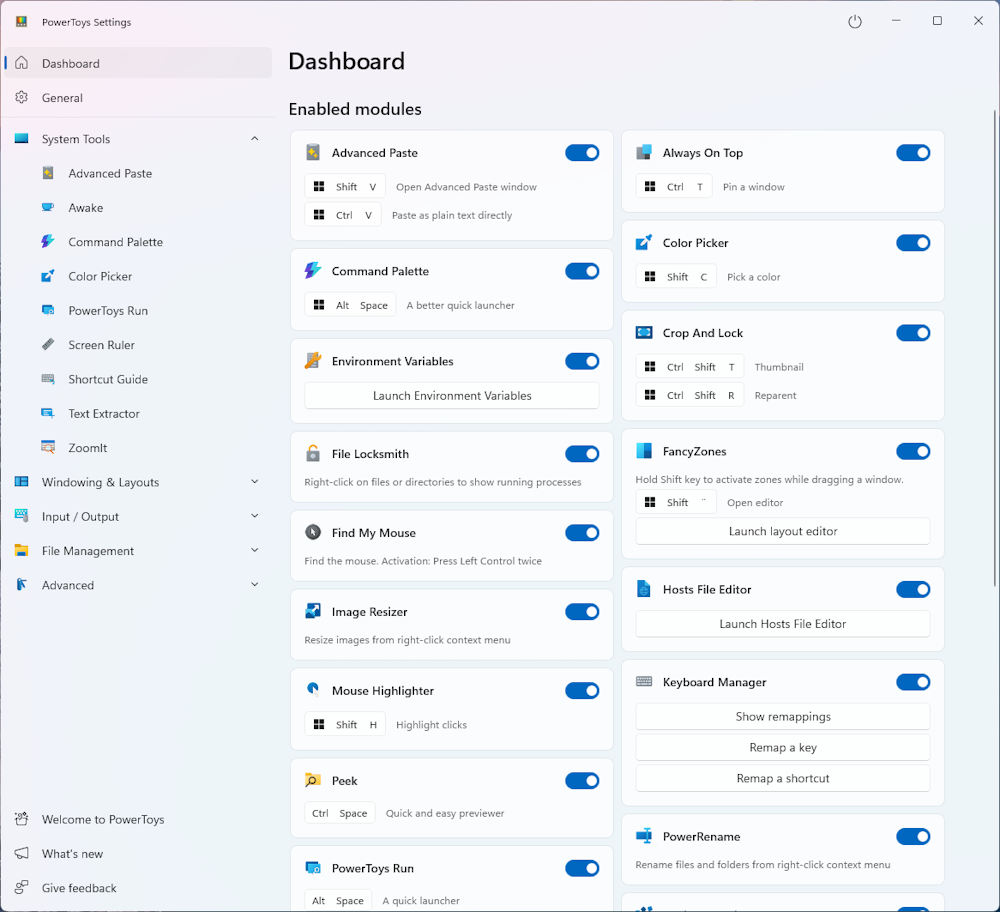
Task: Click the PowerToys Run card icon
Action: pos(312,868)
